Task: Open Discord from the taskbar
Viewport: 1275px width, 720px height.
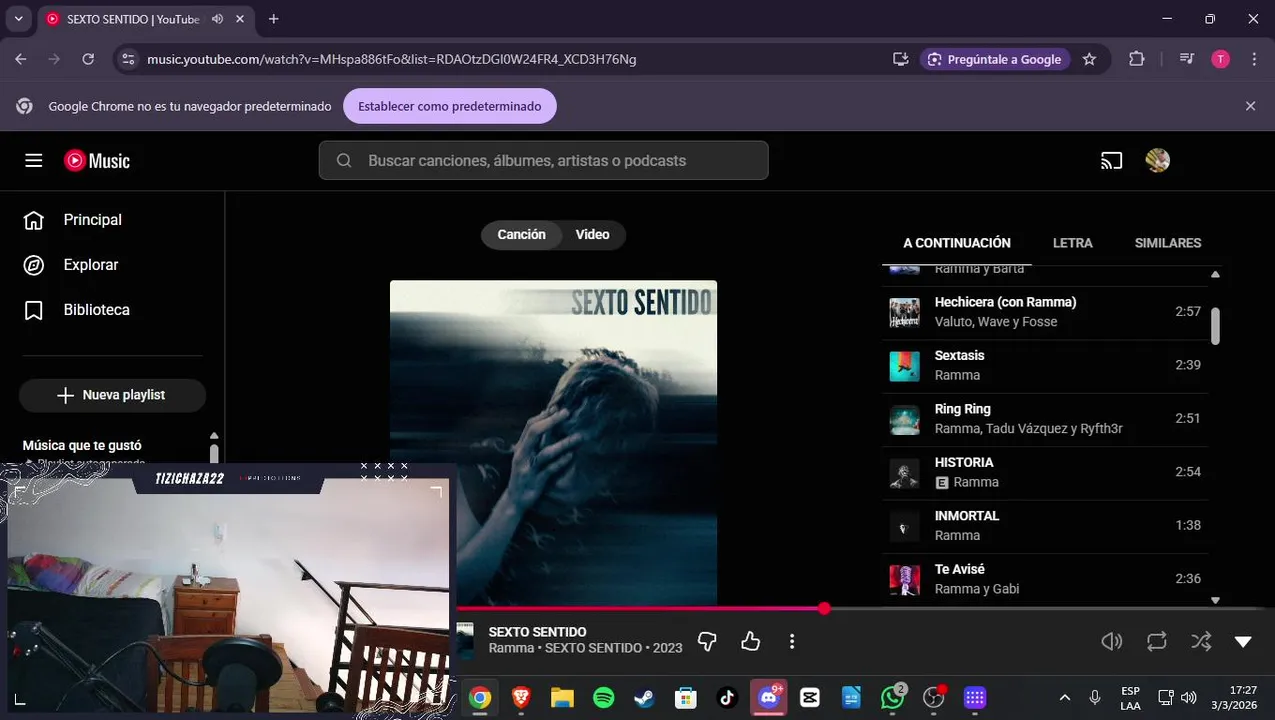Action: 769,698
